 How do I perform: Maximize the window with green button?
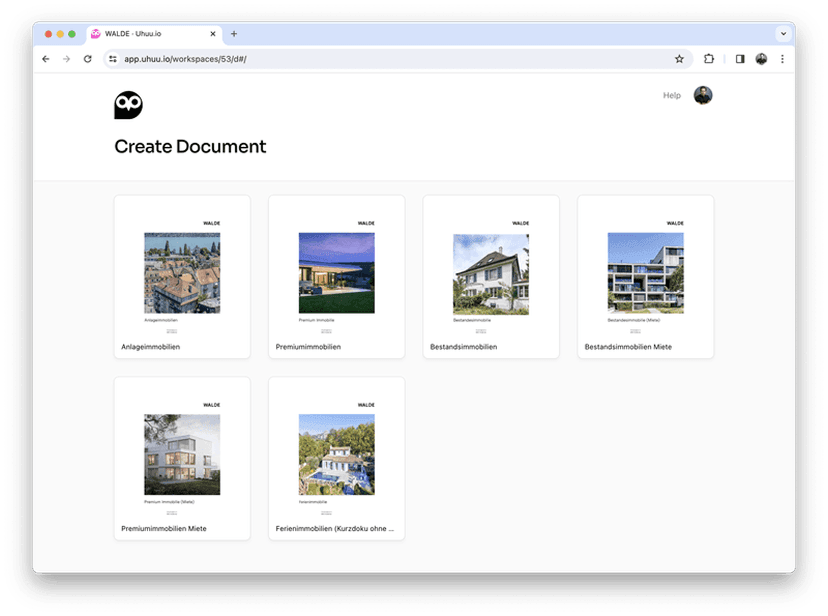tap(72, 34)
